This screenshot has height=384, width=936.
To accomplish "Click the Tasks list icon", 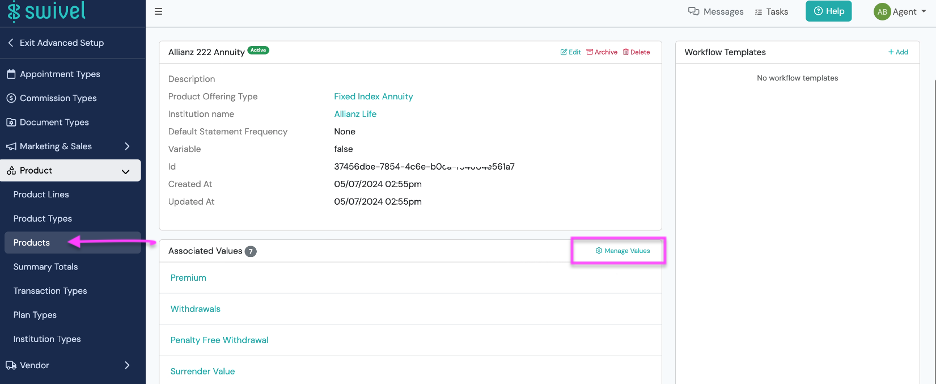I will [759, 11].
